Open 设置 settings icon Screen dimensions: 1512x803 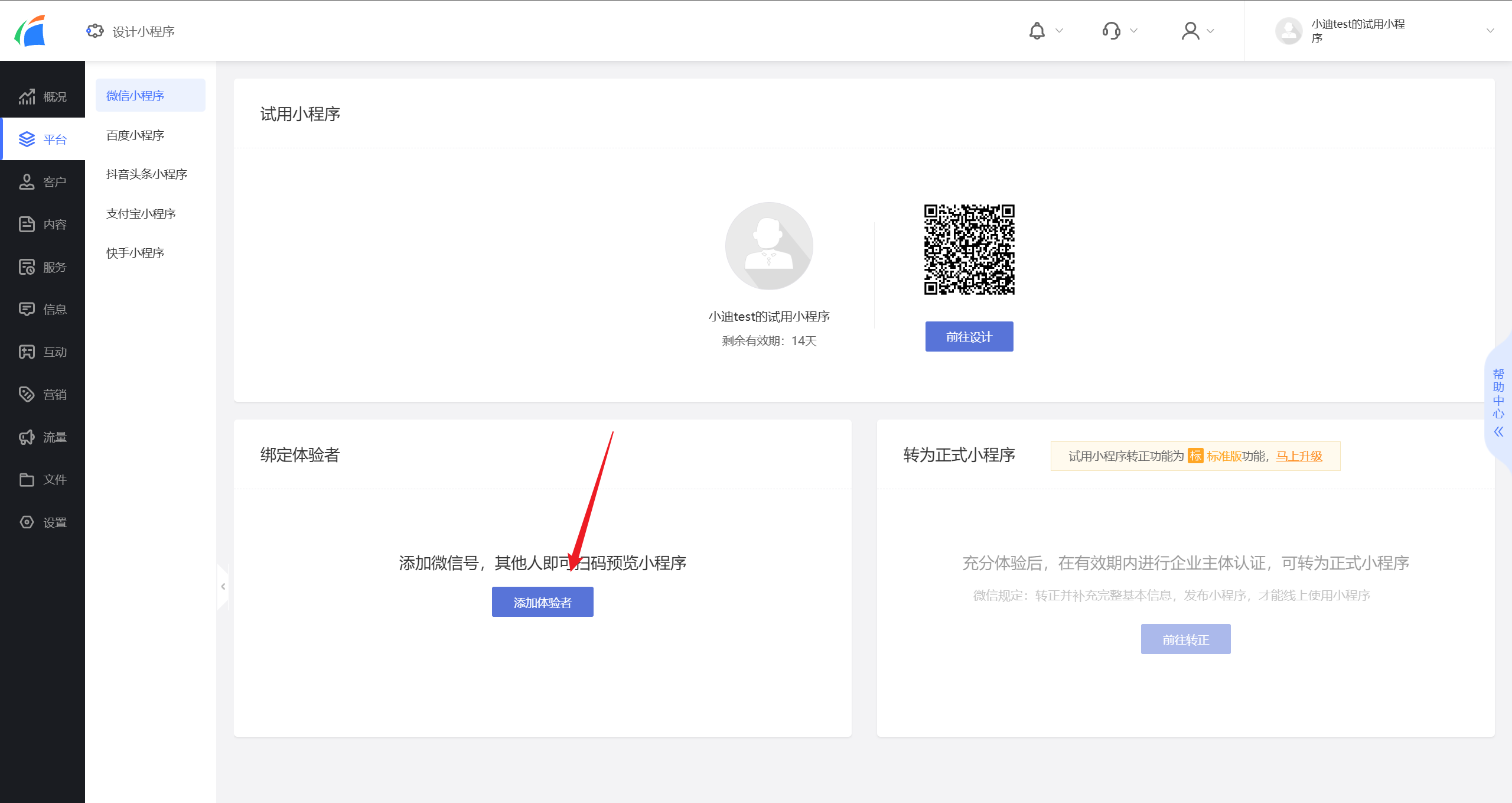[x=27, y=522]
